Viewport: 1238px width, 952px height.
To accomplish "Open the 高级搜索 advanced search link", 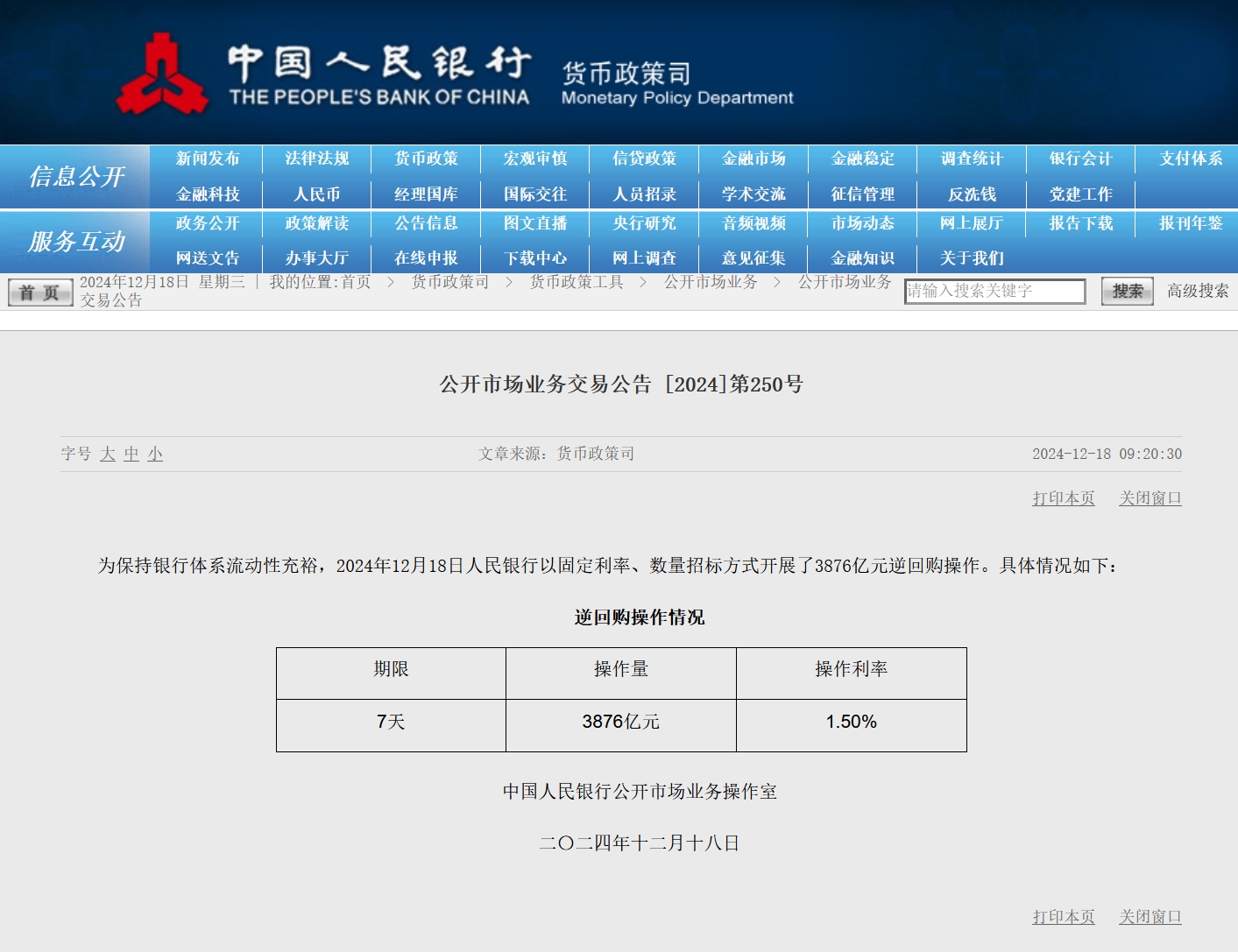I will point(1198,291).
